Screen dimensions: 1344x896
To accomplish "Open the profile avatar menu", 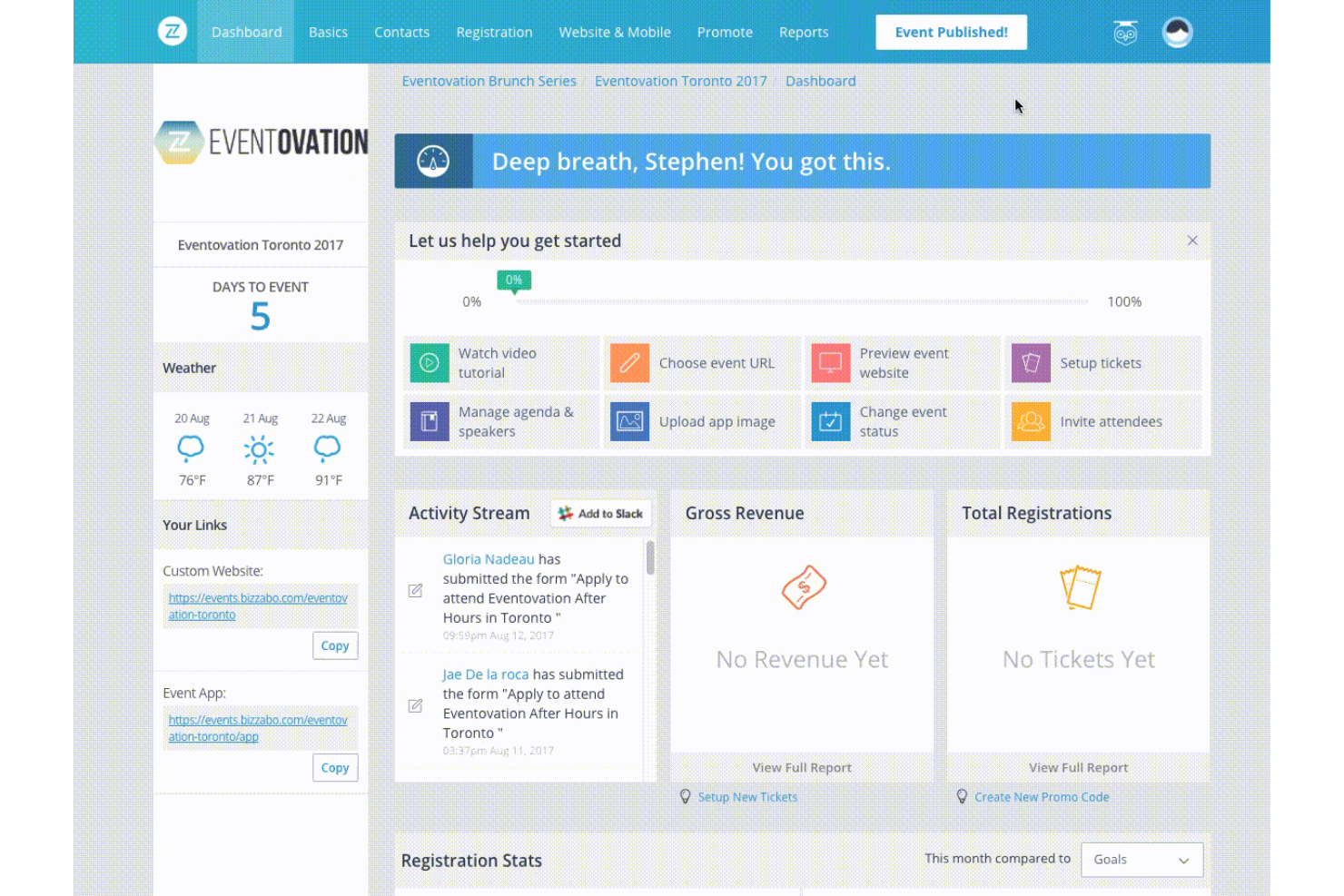I will [1177, 31].
